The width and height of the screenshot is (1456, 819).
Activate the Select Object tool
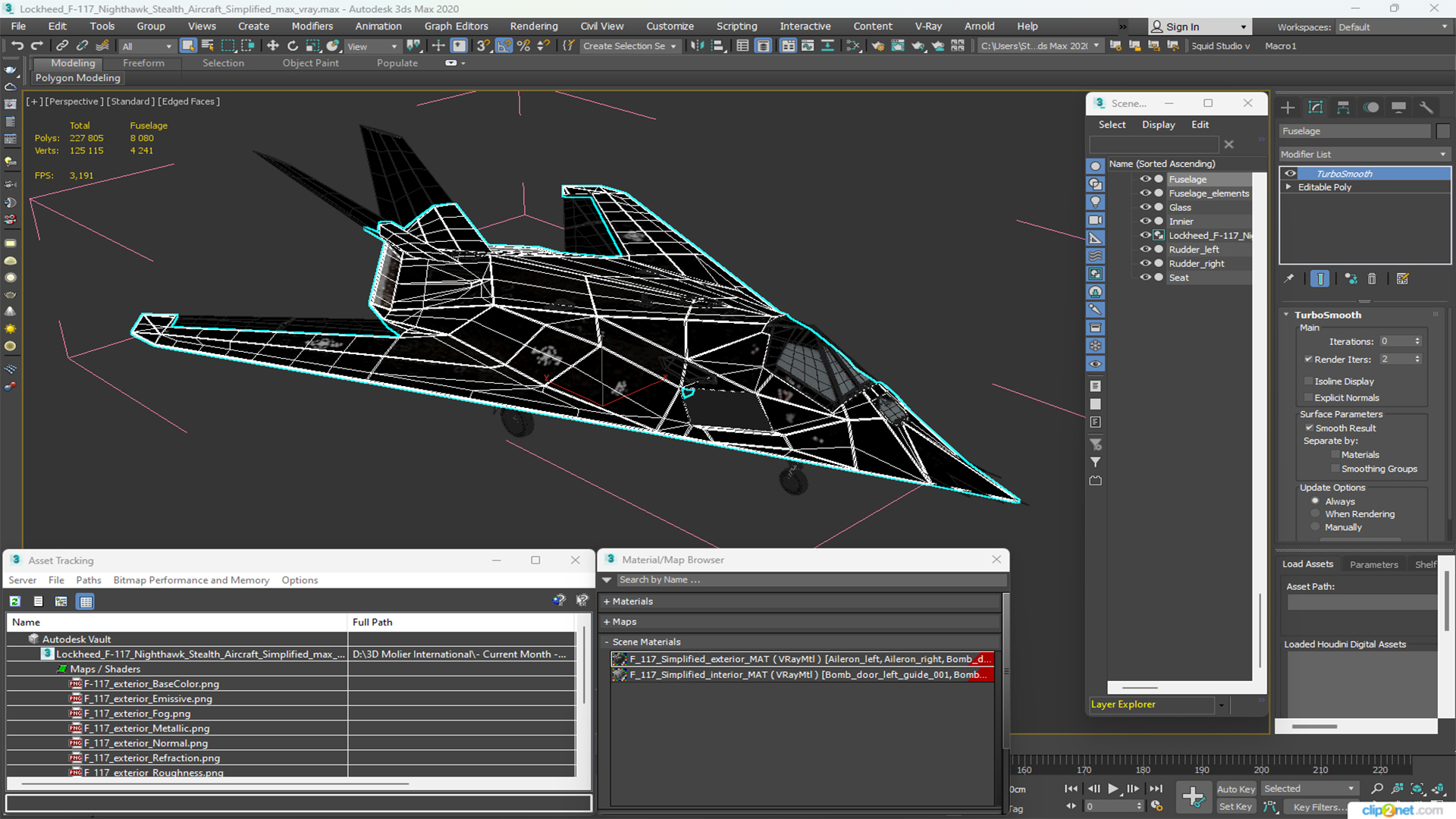point(188,46)
